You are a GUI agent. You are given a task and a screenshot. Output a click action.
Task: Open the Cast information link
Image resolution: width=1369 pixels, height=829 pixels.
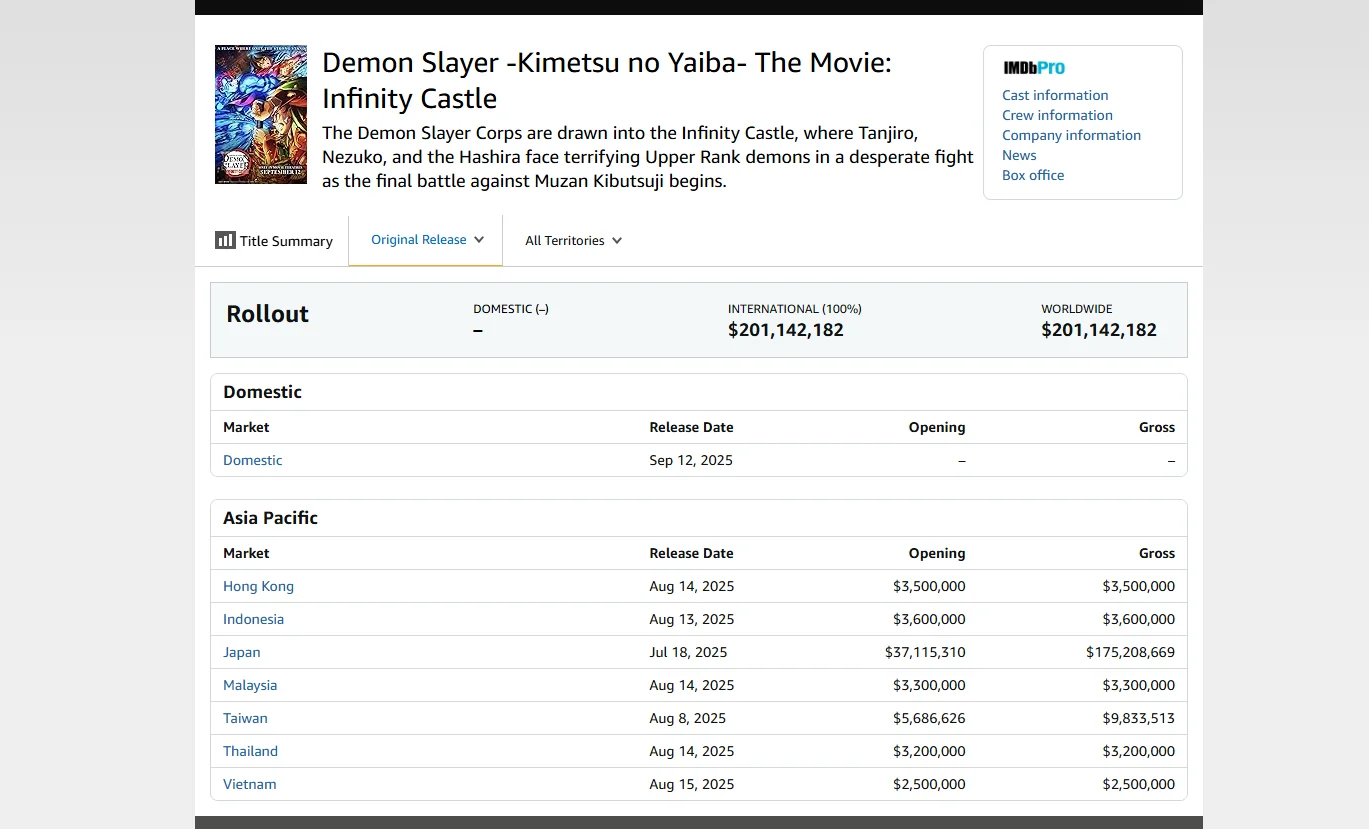[1055, 95]
